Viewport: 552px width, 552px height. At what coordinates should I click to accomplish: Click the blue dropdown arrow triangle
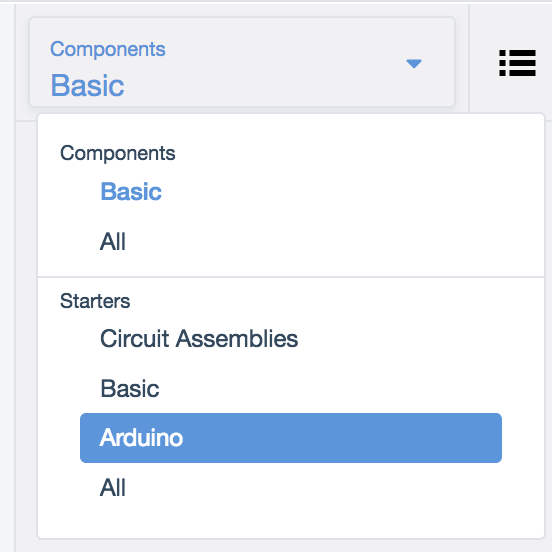(414, 64)
